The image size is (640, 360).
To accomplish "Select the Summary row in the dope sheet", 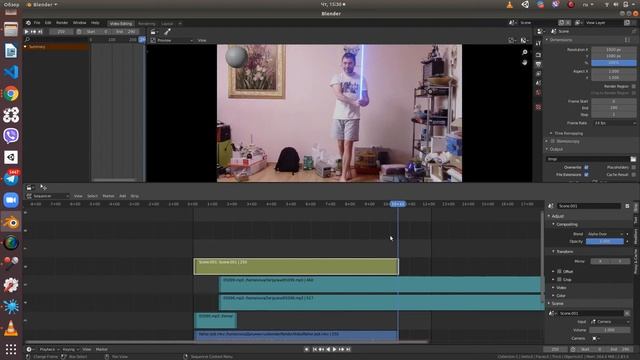I will pyautogui.click(x=56, y=47).
